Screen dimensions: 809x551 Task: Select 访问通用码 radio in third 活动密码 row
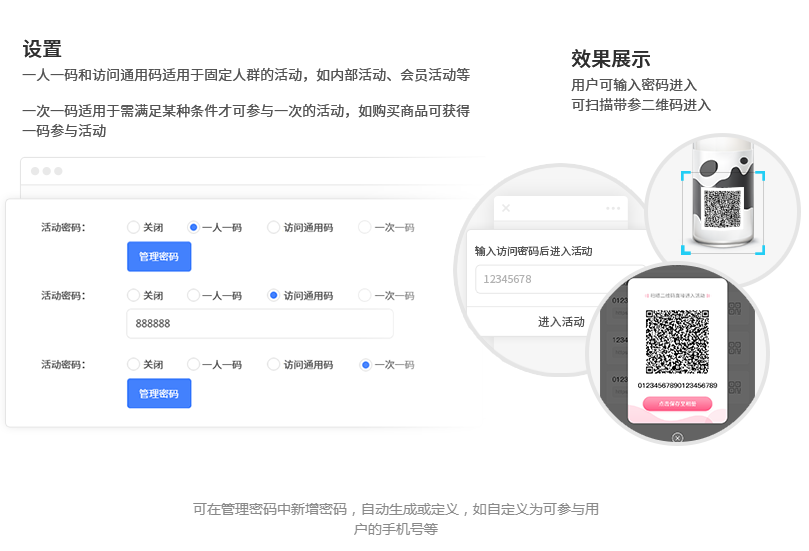[x=273, y=364]
